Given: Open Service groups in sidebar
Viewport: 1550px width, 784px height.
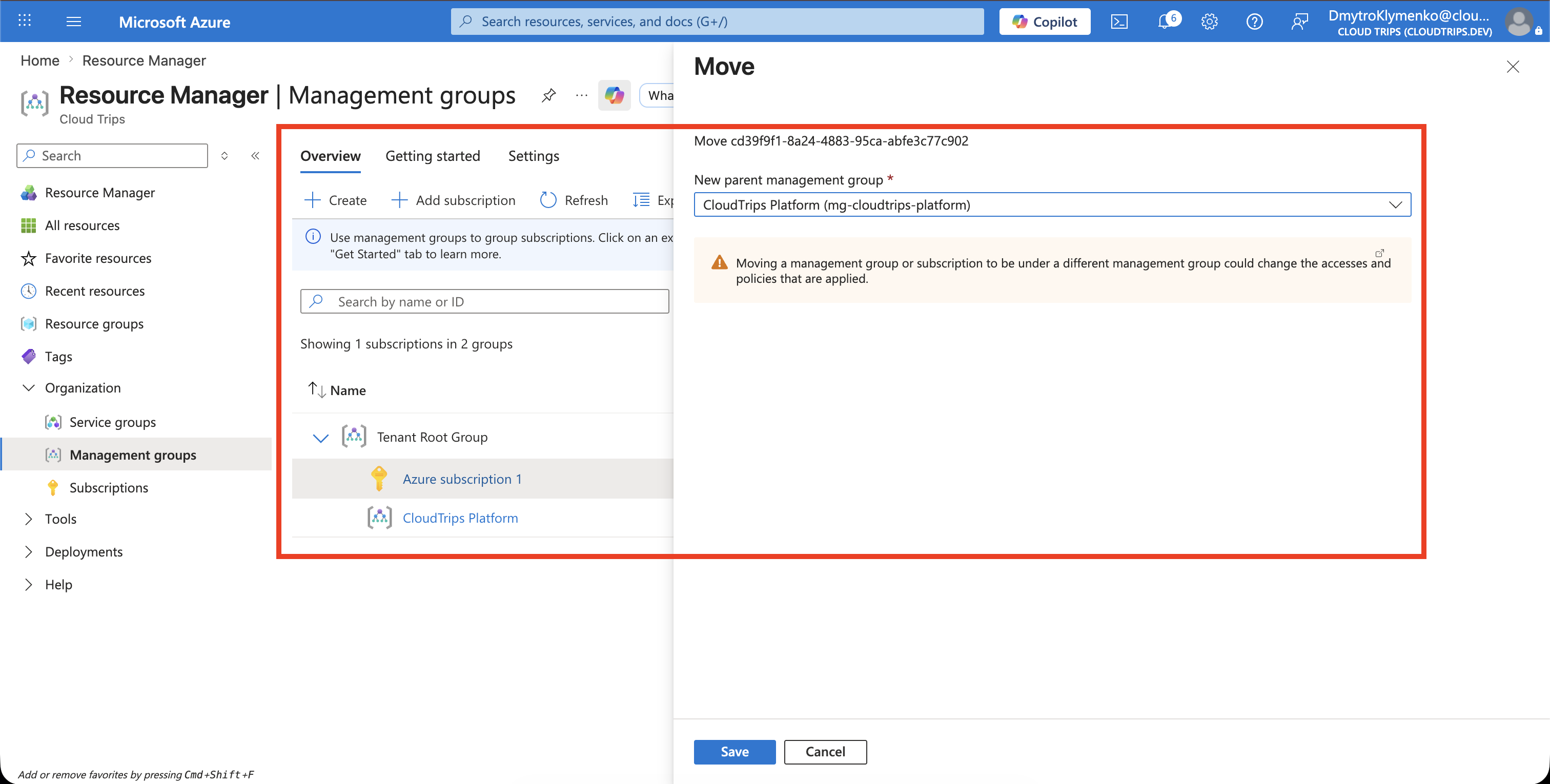Looking at the screenshot, I should (x=113, y=422).
